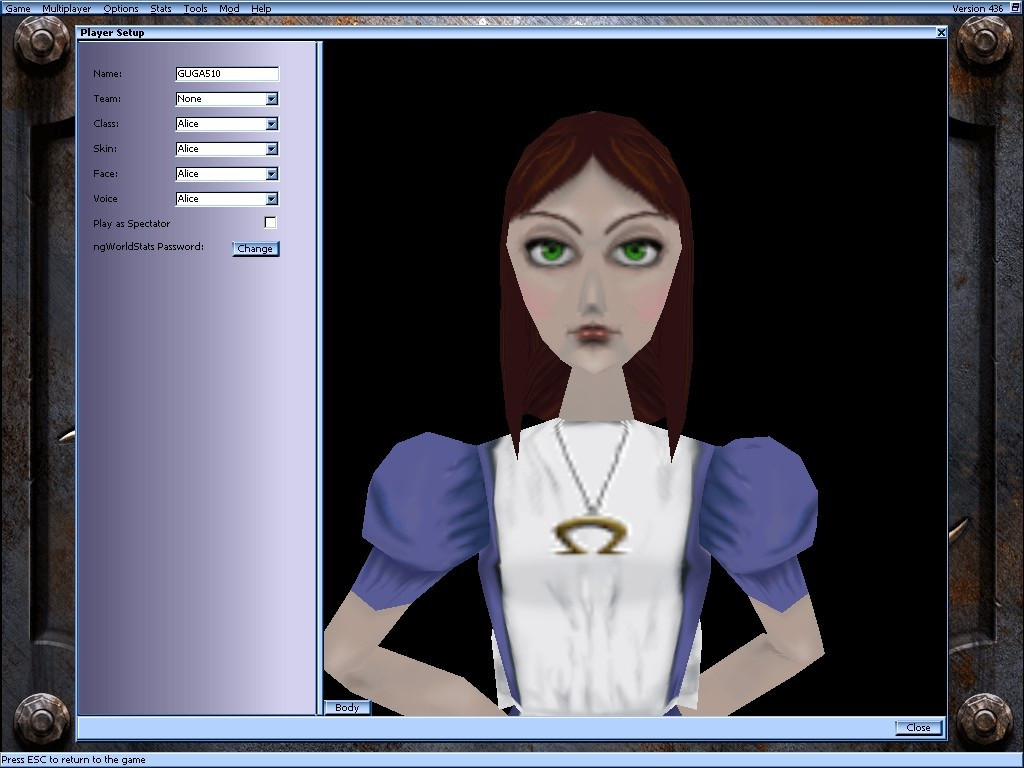Open the Tools menu

point(195,8)
